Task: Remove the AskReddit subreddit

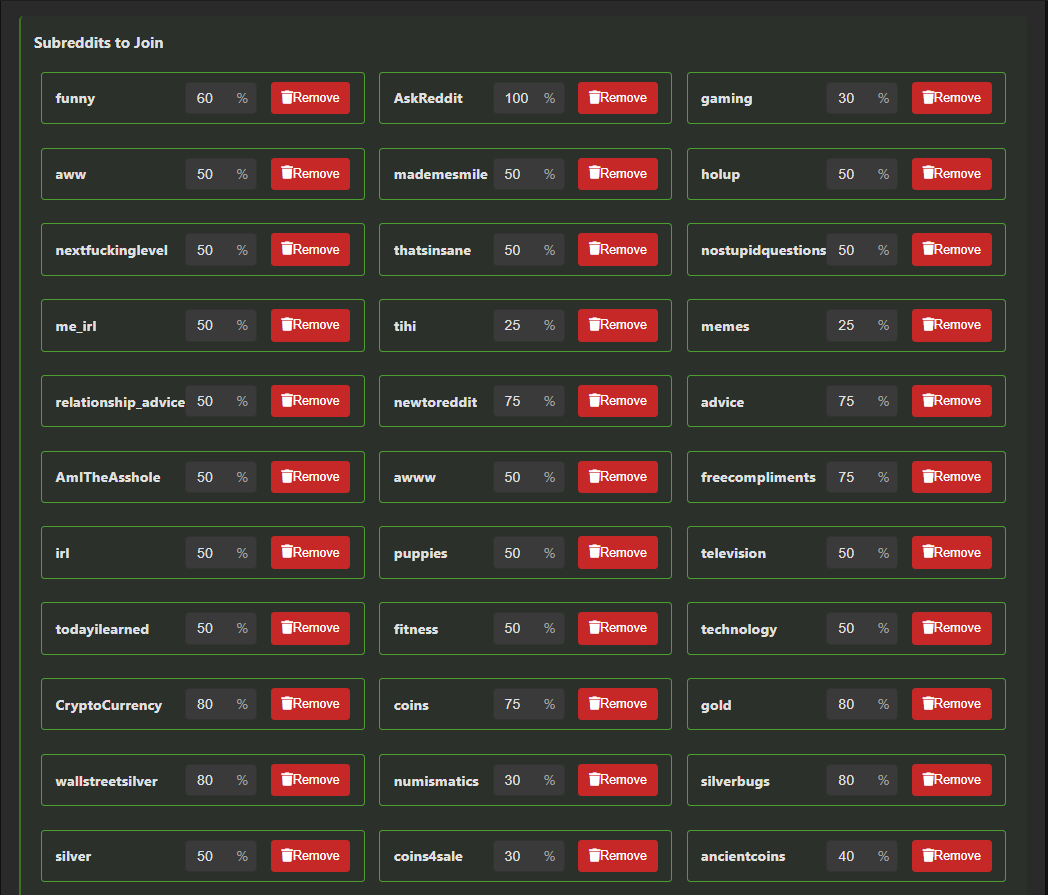Action: pyautogui.click(x=618, y=98)
